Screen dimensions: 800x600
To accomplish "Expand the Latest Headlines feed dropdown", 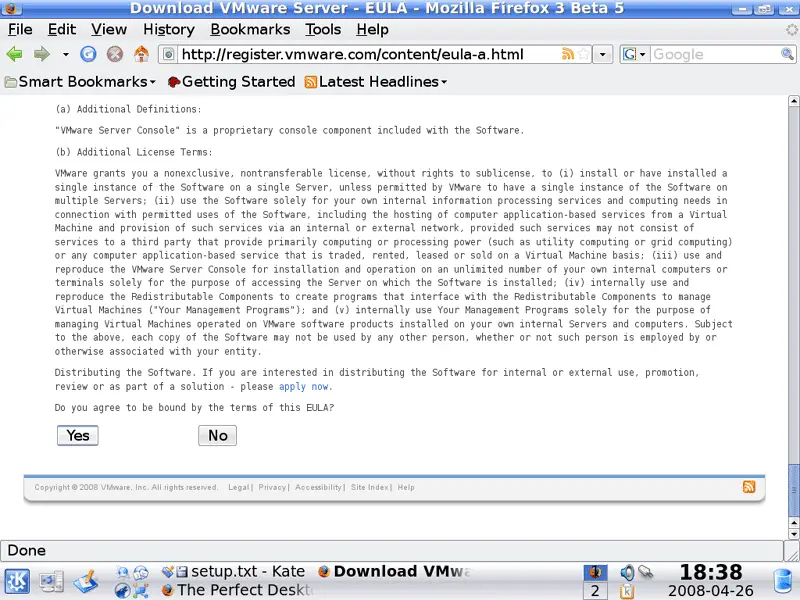I will [376, 82].
